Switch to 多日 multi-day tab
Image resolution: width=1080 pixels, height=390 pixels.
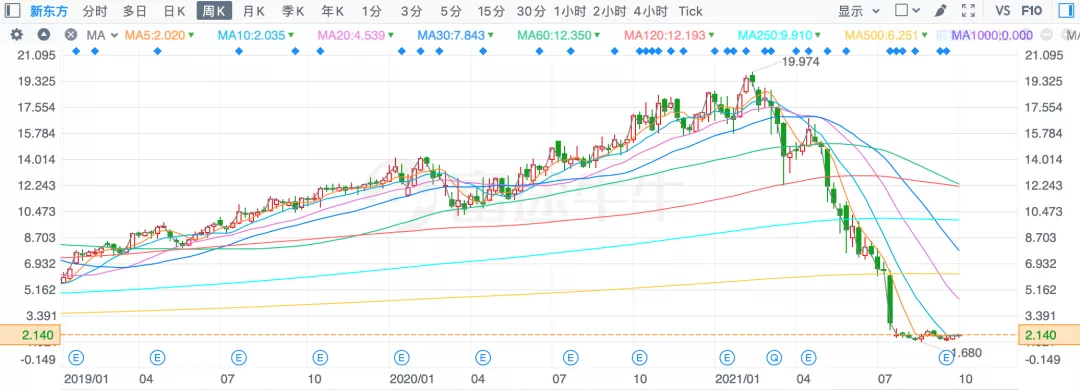(134, 11)
